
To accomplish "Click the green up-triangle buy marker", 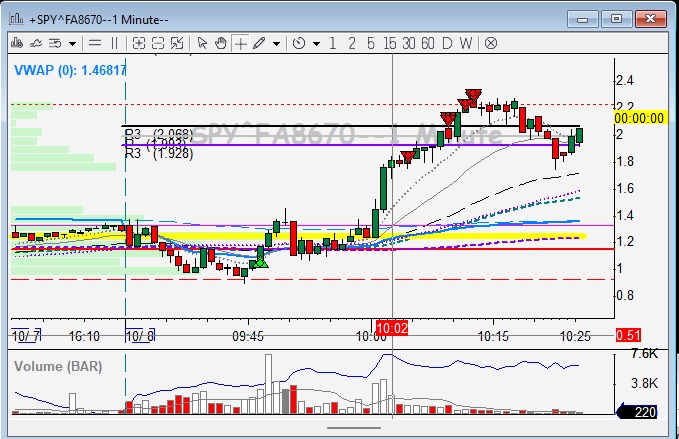I will coord(260,262).
